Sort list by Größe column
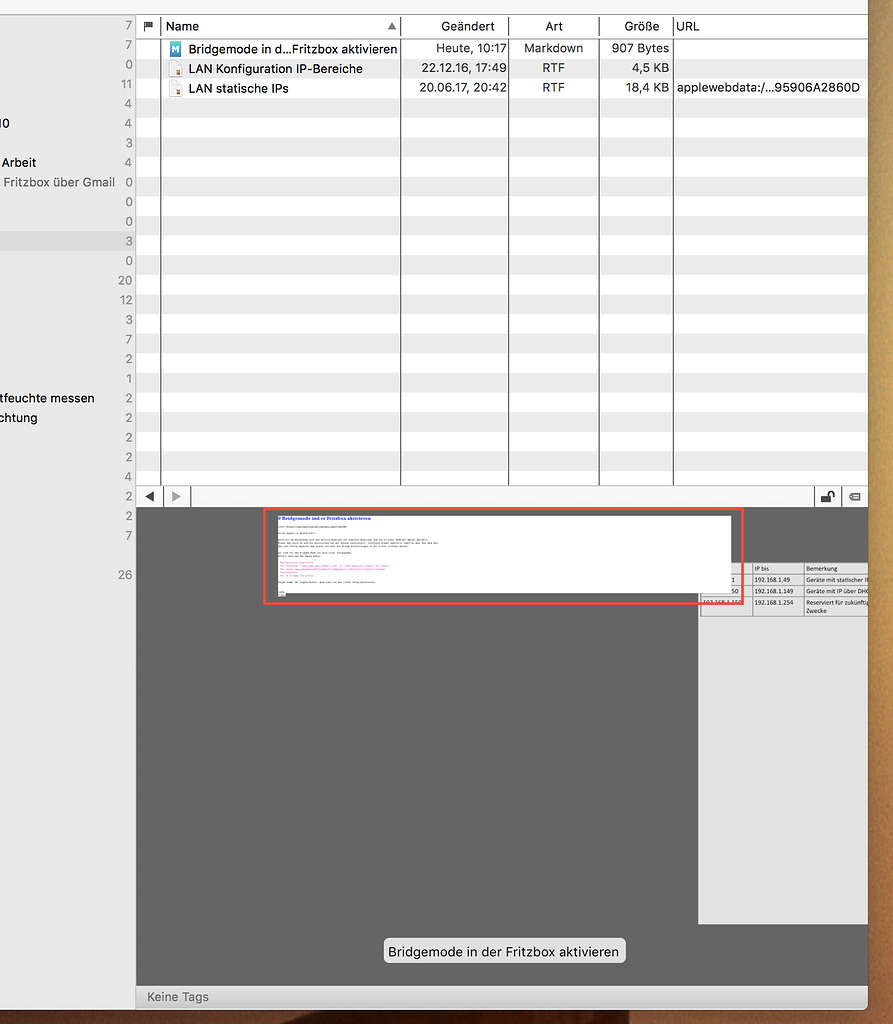 click(641, 27)
